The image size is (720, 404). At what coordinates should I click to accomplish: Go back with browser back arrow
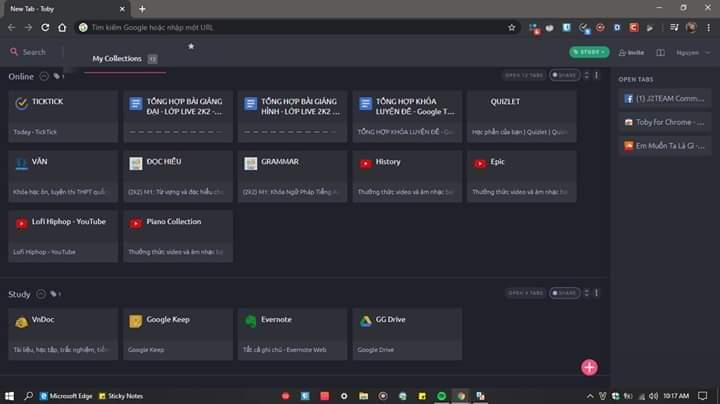[11, 28]
